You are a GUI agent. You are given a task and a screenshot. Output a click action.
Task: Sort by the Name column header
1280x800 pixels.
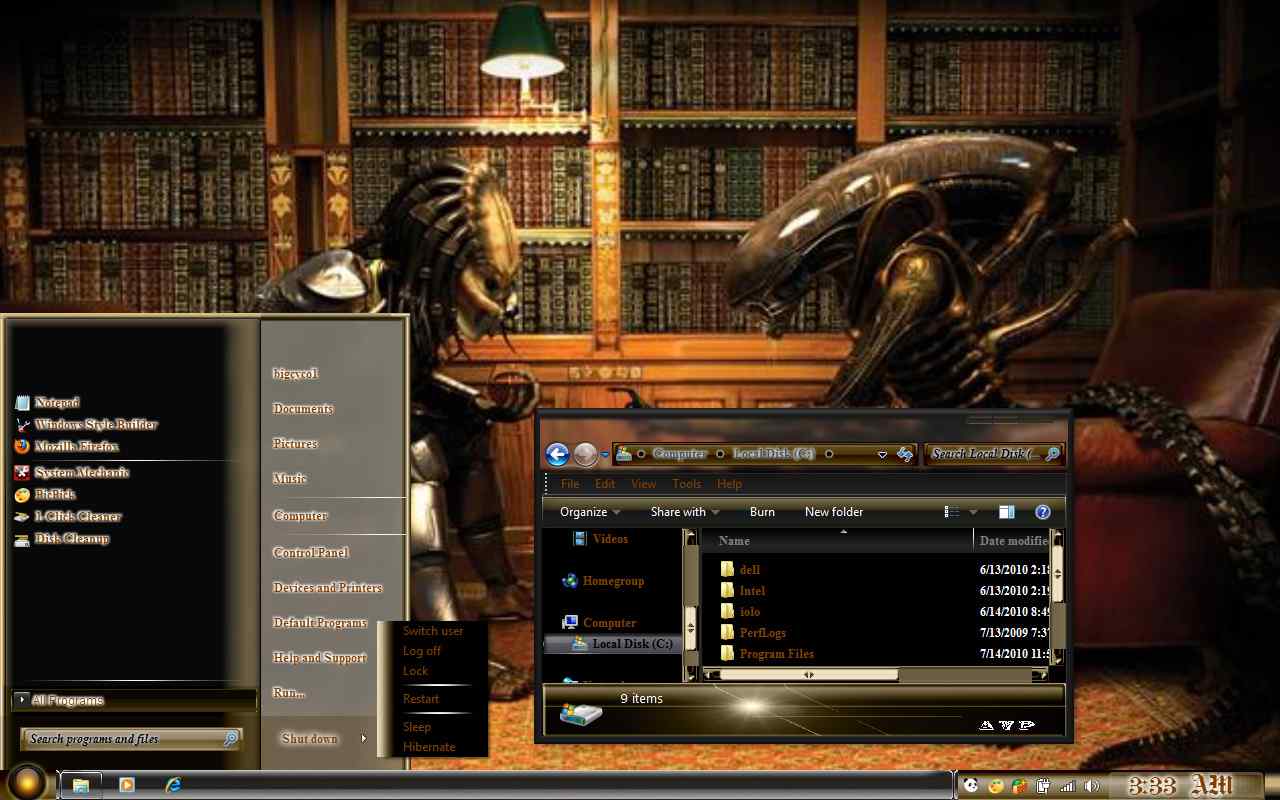836,540
